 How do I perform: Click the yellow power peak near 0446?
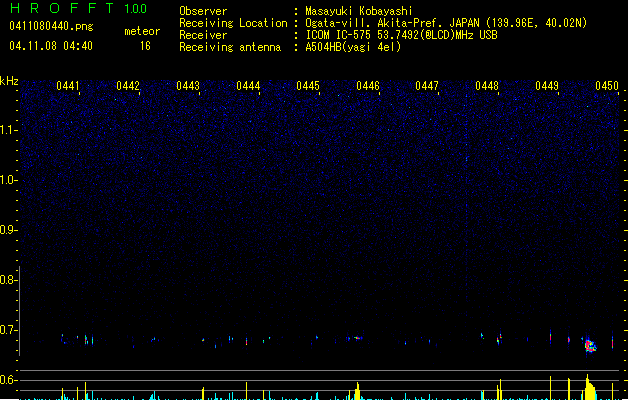[357, 391]
